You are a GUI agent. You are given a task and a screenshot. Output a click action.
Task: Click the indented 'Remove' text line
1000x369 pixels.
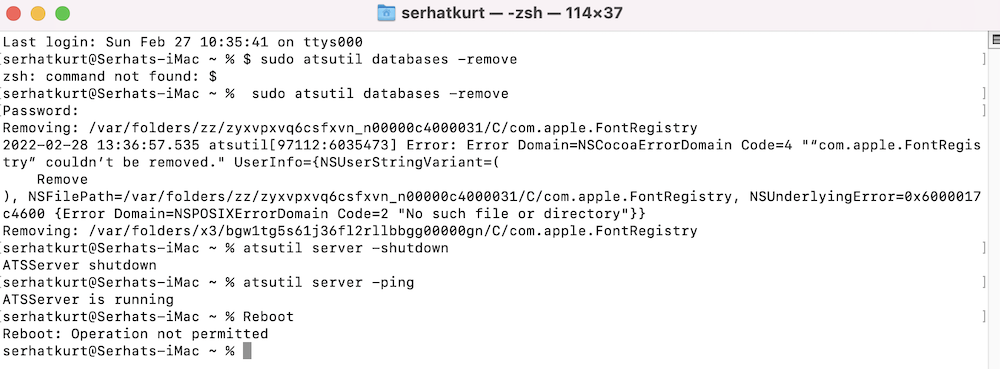click(62, 180)
